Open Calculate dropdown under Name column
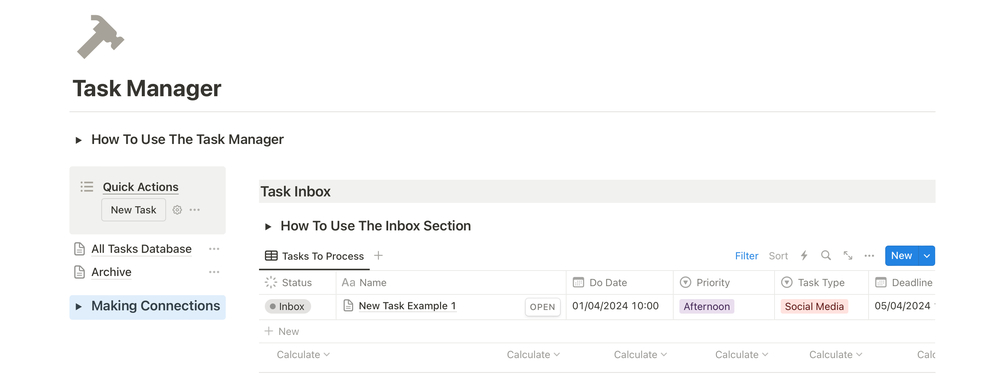 pos(533,354)
